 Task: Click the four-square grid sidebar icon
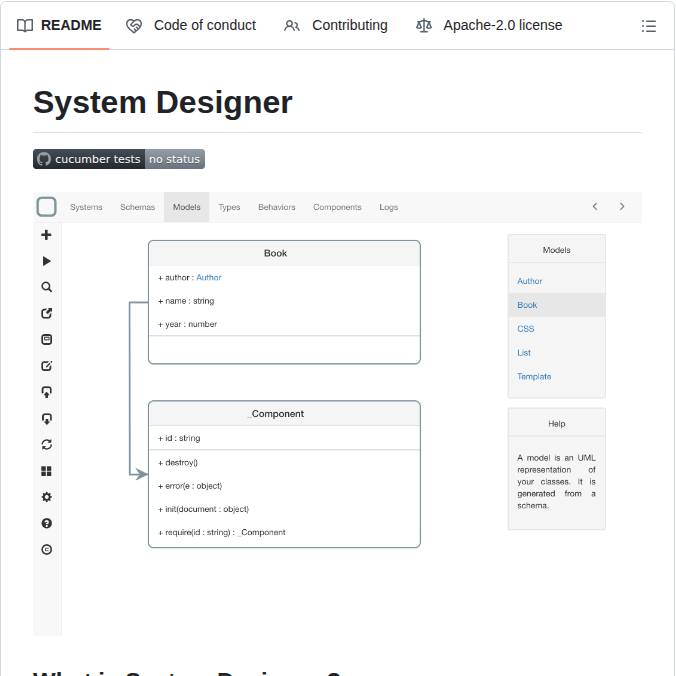(x=47, y=471)
